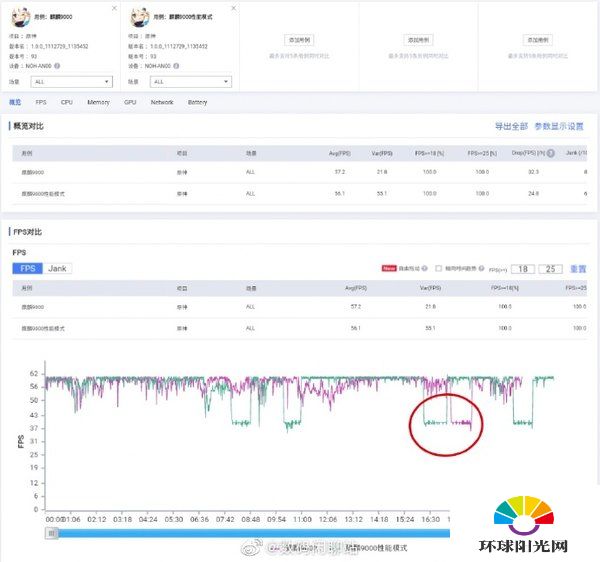This screenshot has width=600, height=562.
Task: Click 33.1 Var(FPS) in the overview table
Action: pyautogui.click(x=382, y=194)
